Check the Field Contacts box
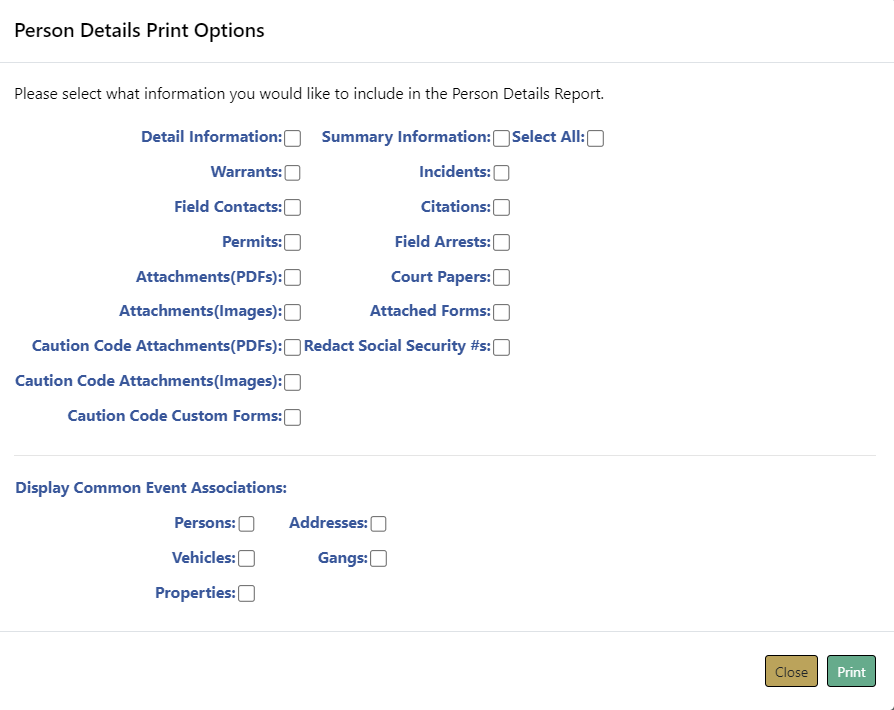894x710 pixels. pyautogui.click(x=293, y=208)
